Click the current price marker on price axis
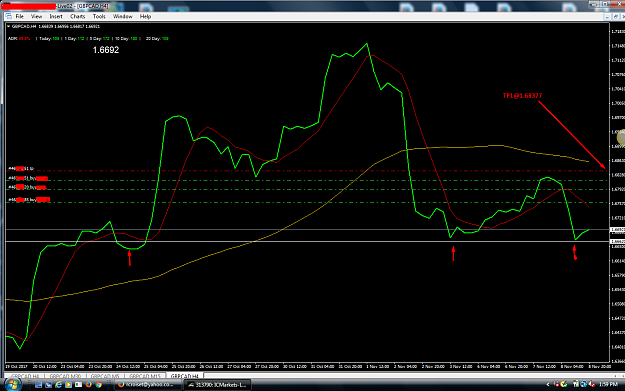Viewport: 625px width, 391px height. pos(617,230)
